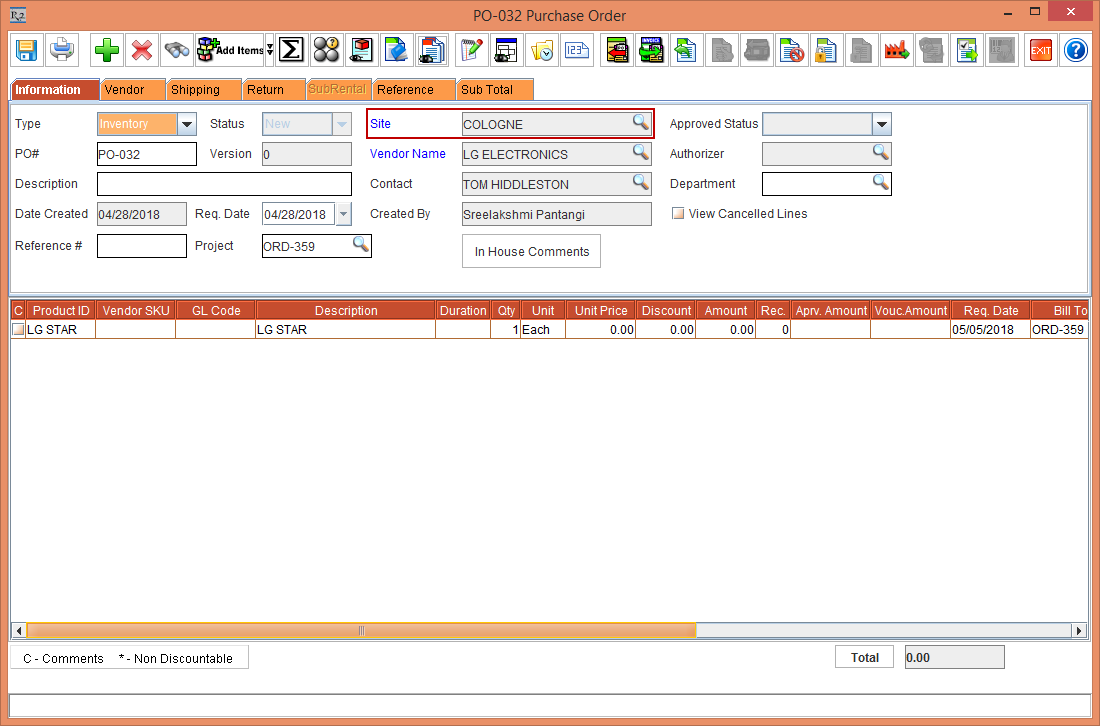Open Help with the blue question mark
This screenshot has width=1100, height=726.
click(1075, 49)
